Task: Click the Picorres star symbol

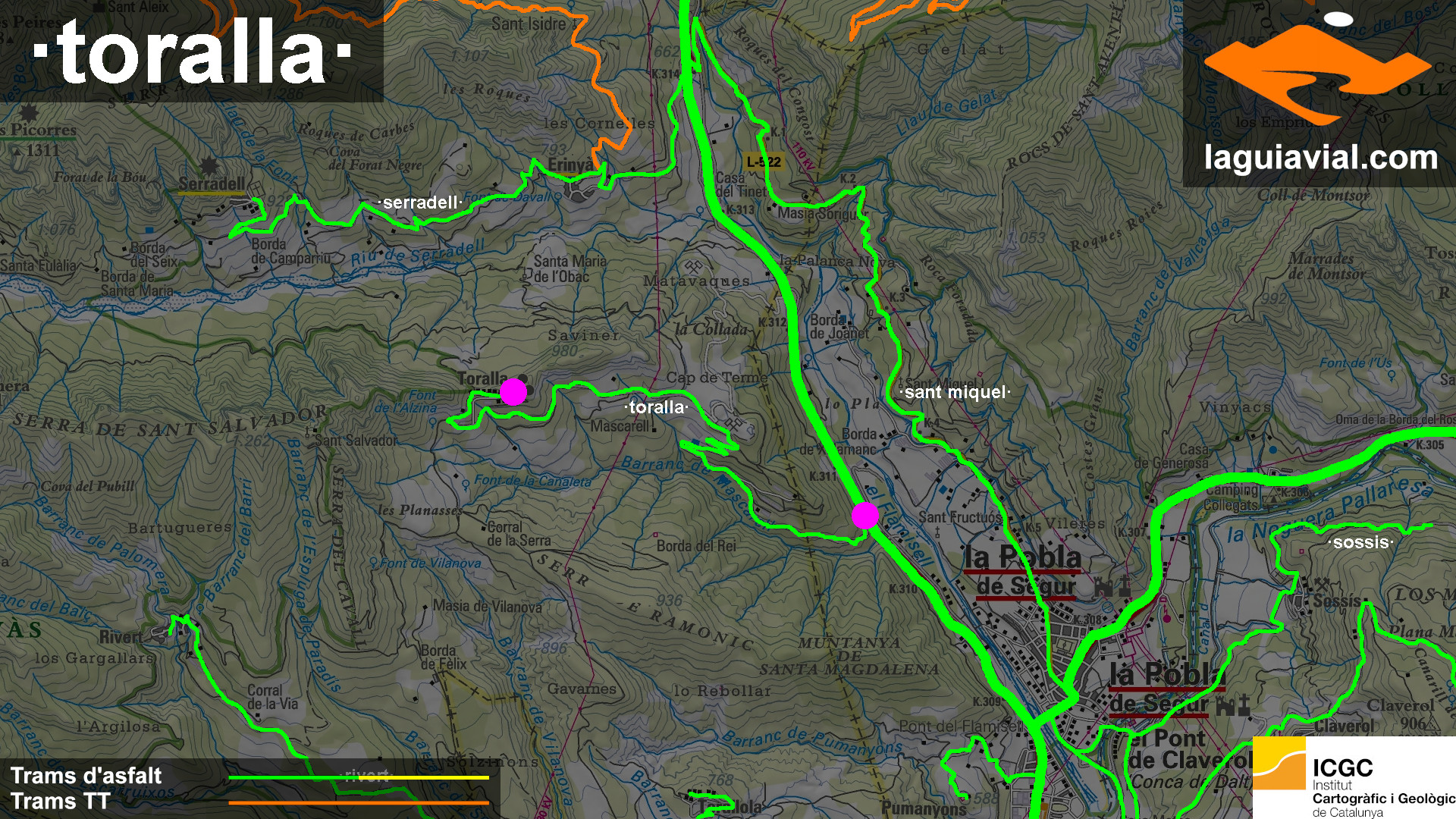Action: [29, 112]
